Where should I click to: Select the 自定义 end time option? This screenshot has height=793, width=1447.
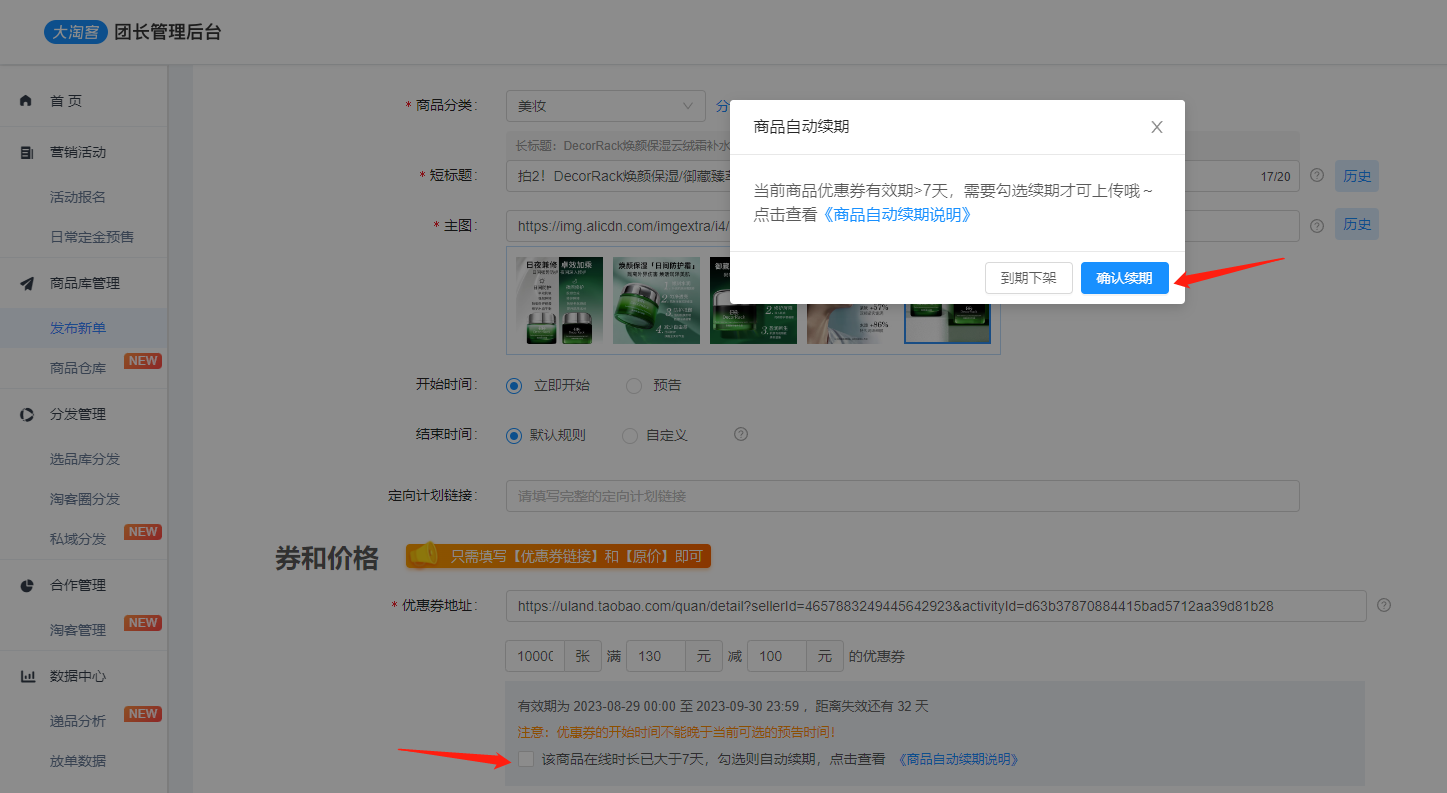(x=630, y=436)
